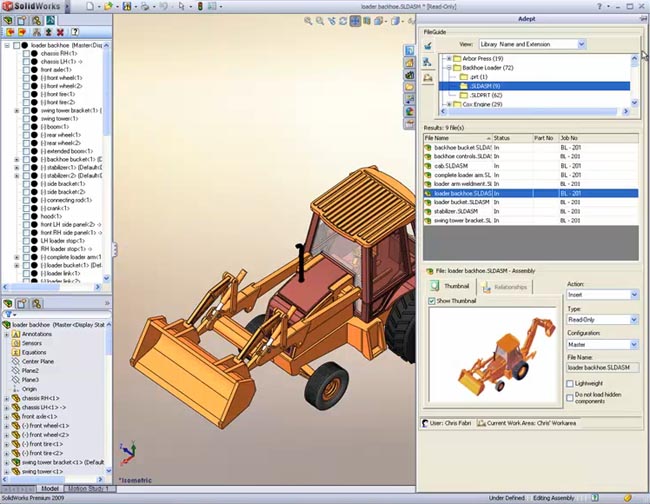Select the Thumbnail tab in Adept
This screenshot has width=650, height=504.
(451, 286)
